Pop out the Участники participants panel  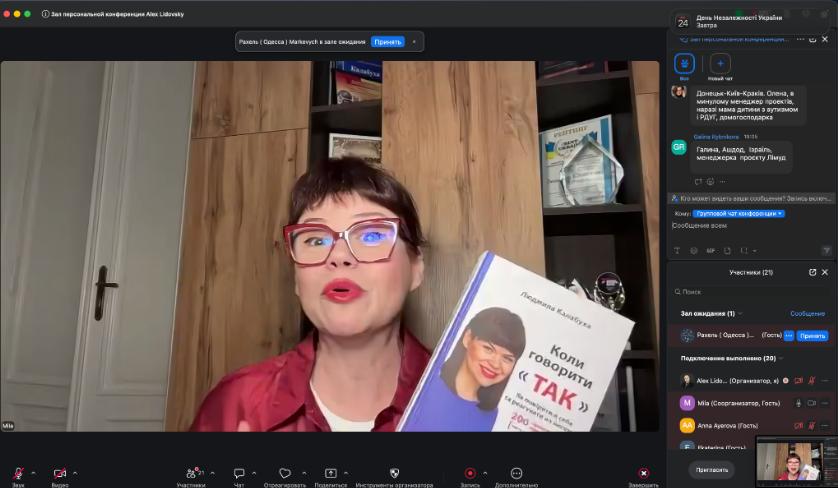[812, 272]
